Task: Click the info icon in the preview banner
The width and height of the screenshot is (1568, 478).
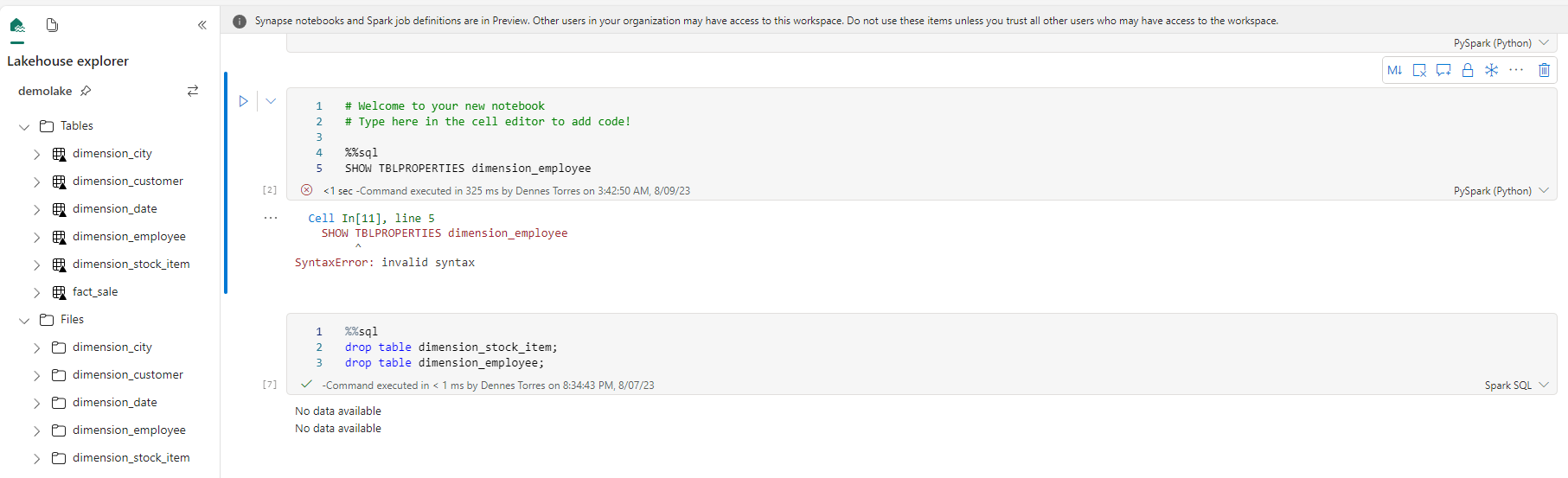Action: coord(240,21)
